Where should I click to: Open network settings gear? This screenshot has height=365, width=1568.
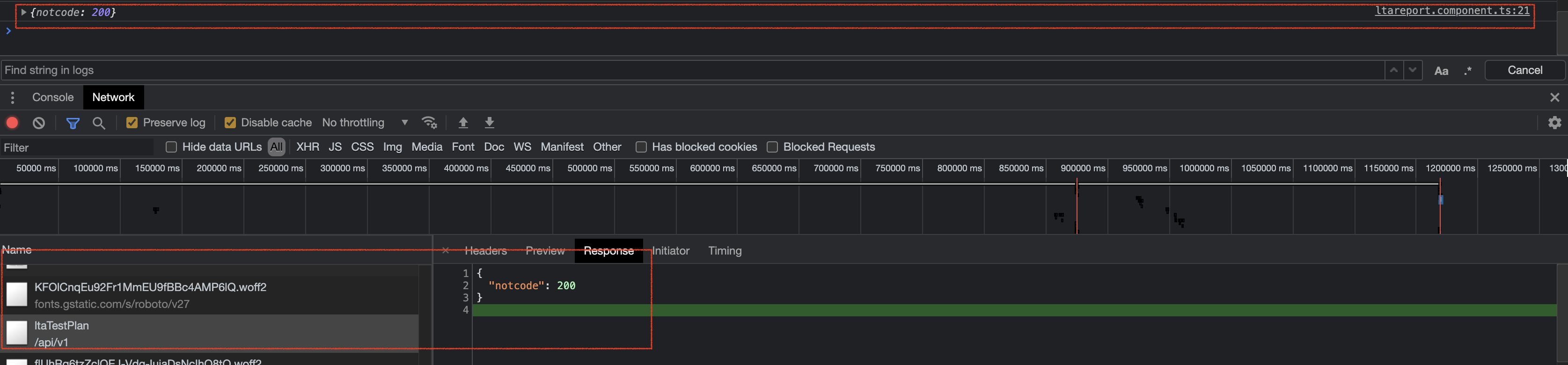(x=1554, y=123)
